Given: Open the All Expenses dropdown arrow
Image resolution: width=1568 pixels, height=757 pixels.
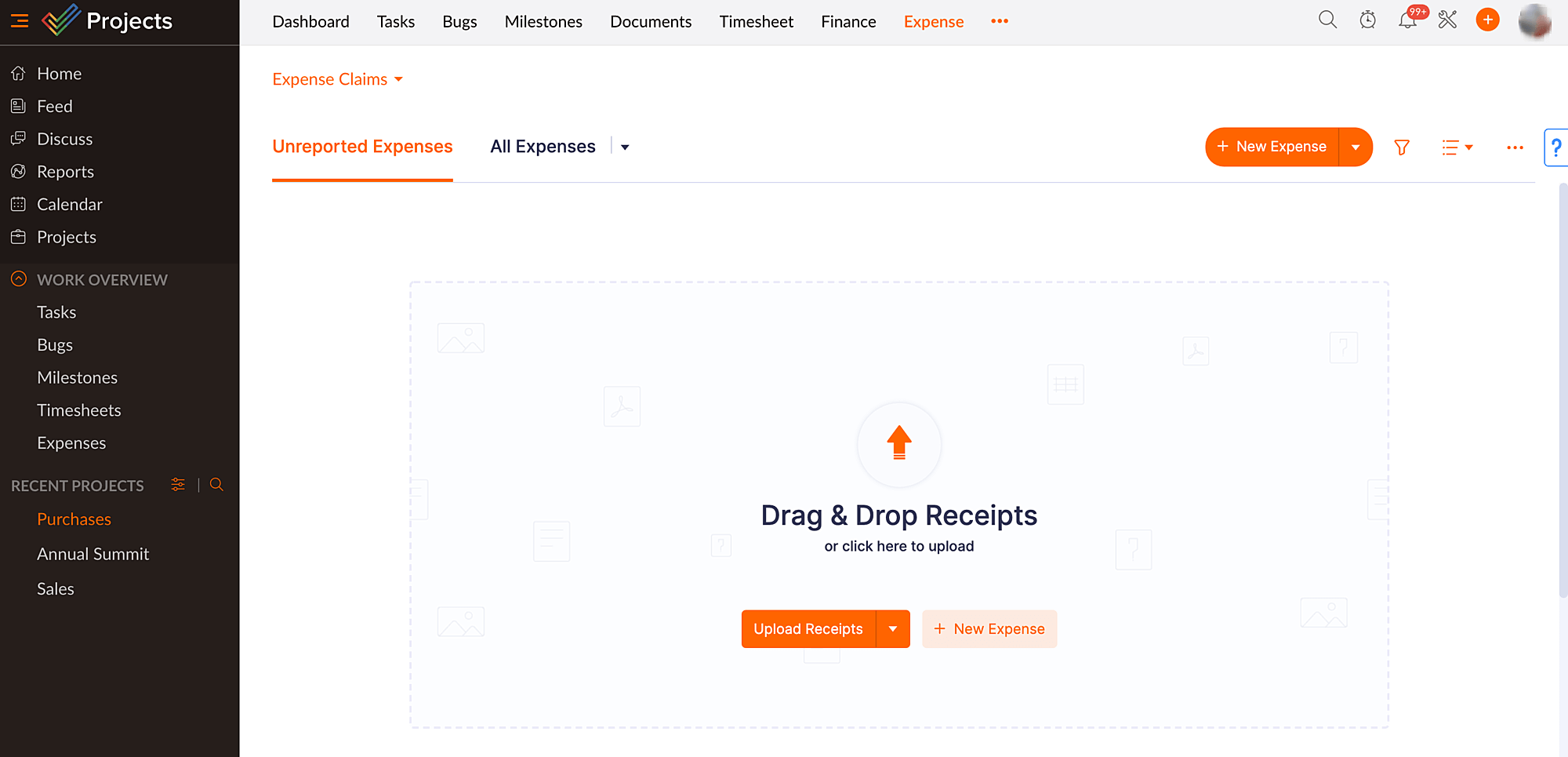Looking at the screenshot, I should tap(625, 147).
